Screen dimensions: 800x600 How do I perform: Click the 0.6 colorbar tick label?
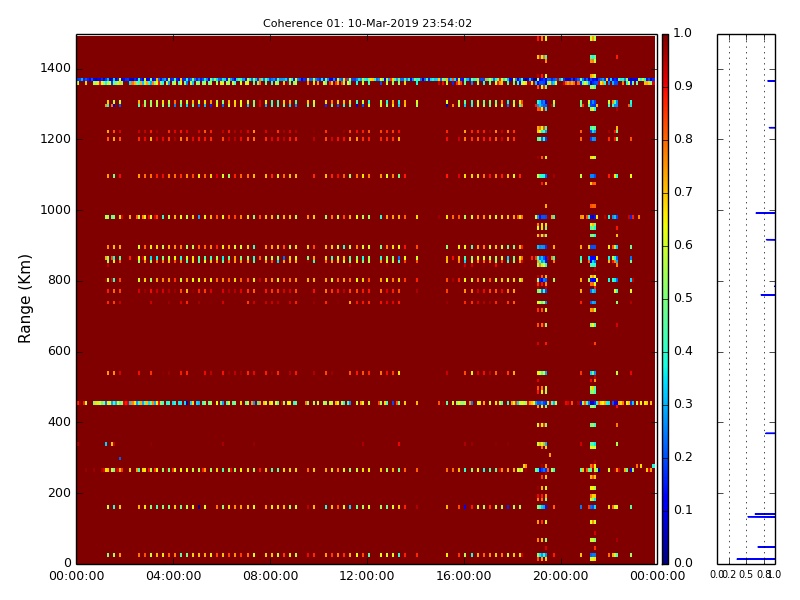pyautogui.click(x=683, y=245)
